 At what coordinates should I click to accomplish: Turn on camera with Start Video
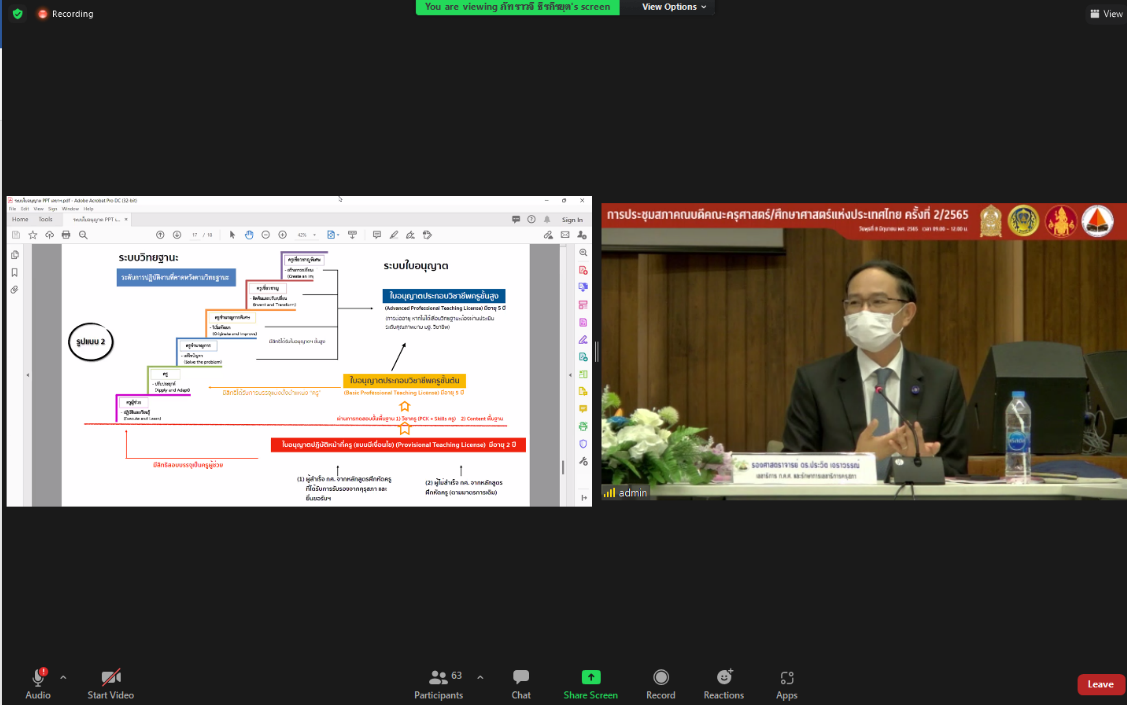click(111, 683)
